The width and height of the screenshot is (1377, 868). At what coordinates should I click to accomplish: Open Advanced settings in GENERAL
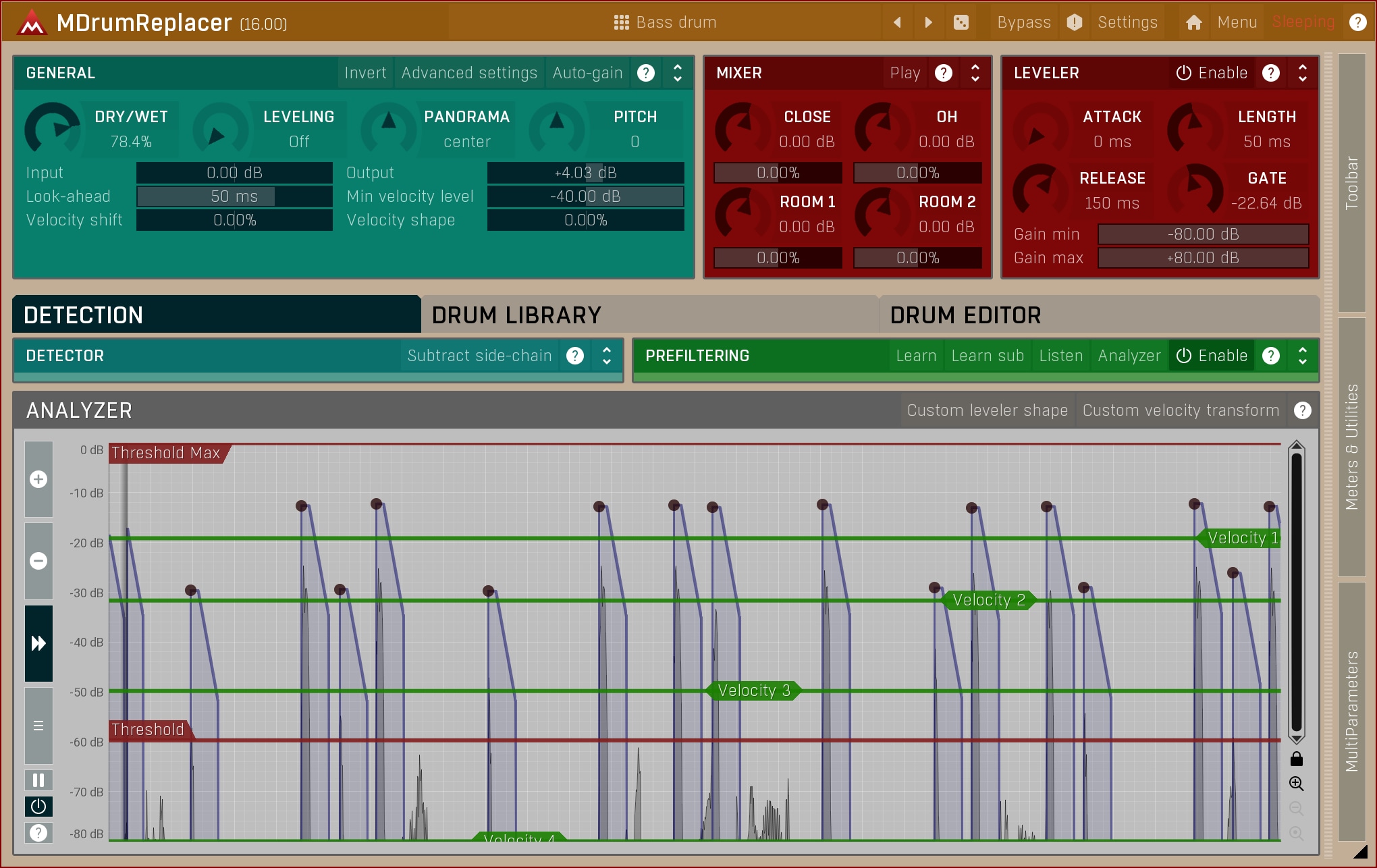tap(469, 73)
